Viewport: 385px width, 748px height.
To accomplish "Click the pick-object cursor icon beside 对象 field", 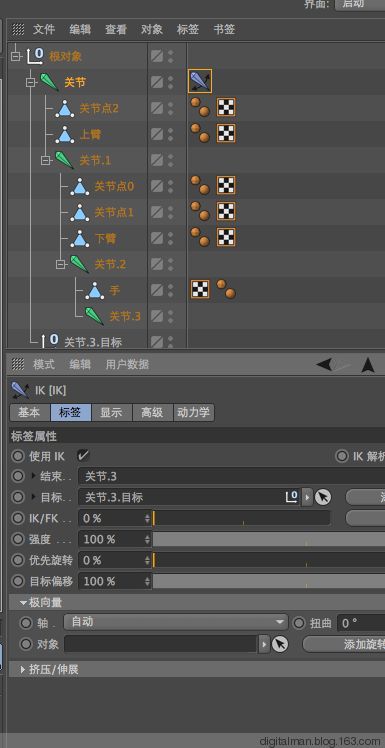I will (281, 644).
